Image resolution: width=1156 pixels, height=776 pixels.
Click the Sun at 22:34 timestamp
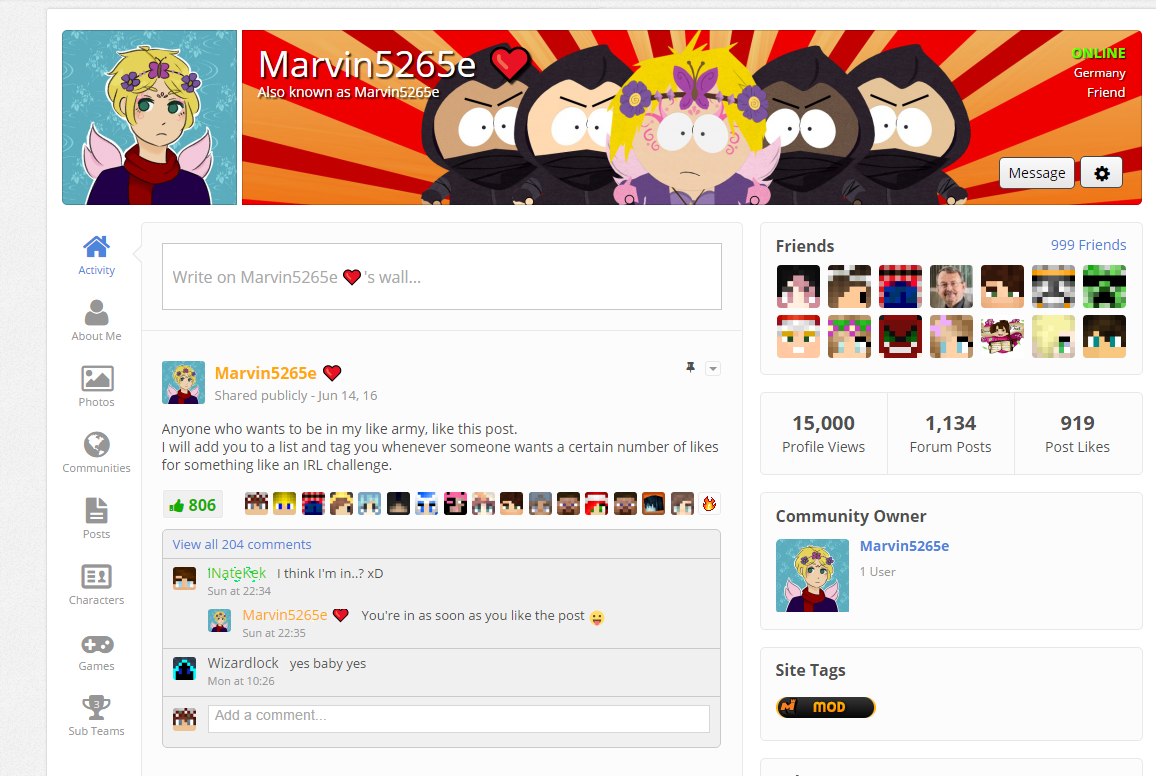coord(239,591)
